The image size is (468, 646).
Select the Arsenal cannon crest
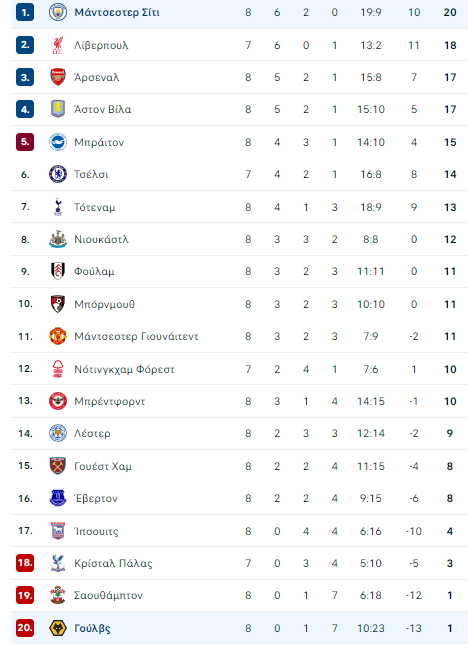click(58, 77)
